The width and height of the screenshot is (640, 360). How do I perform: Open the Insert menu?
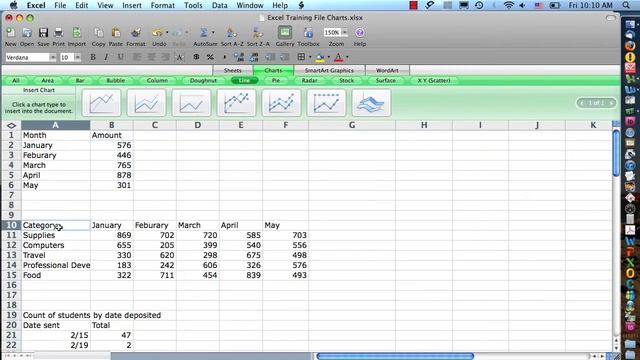point(132,5)
